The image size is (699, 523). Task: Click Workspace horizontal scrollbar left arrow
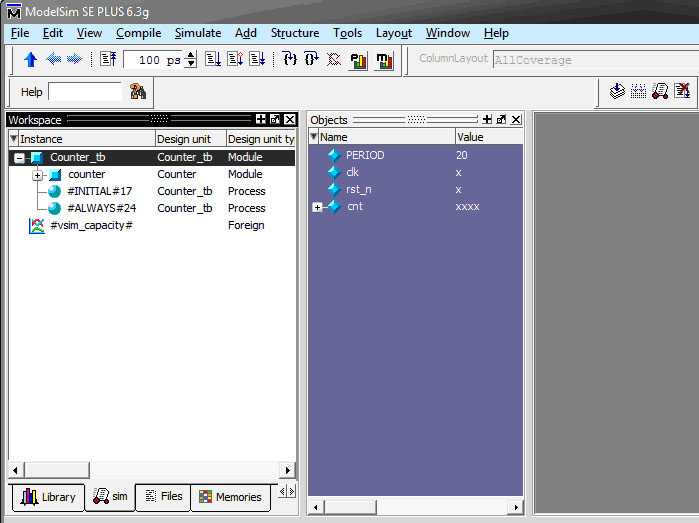click(16, 470)
